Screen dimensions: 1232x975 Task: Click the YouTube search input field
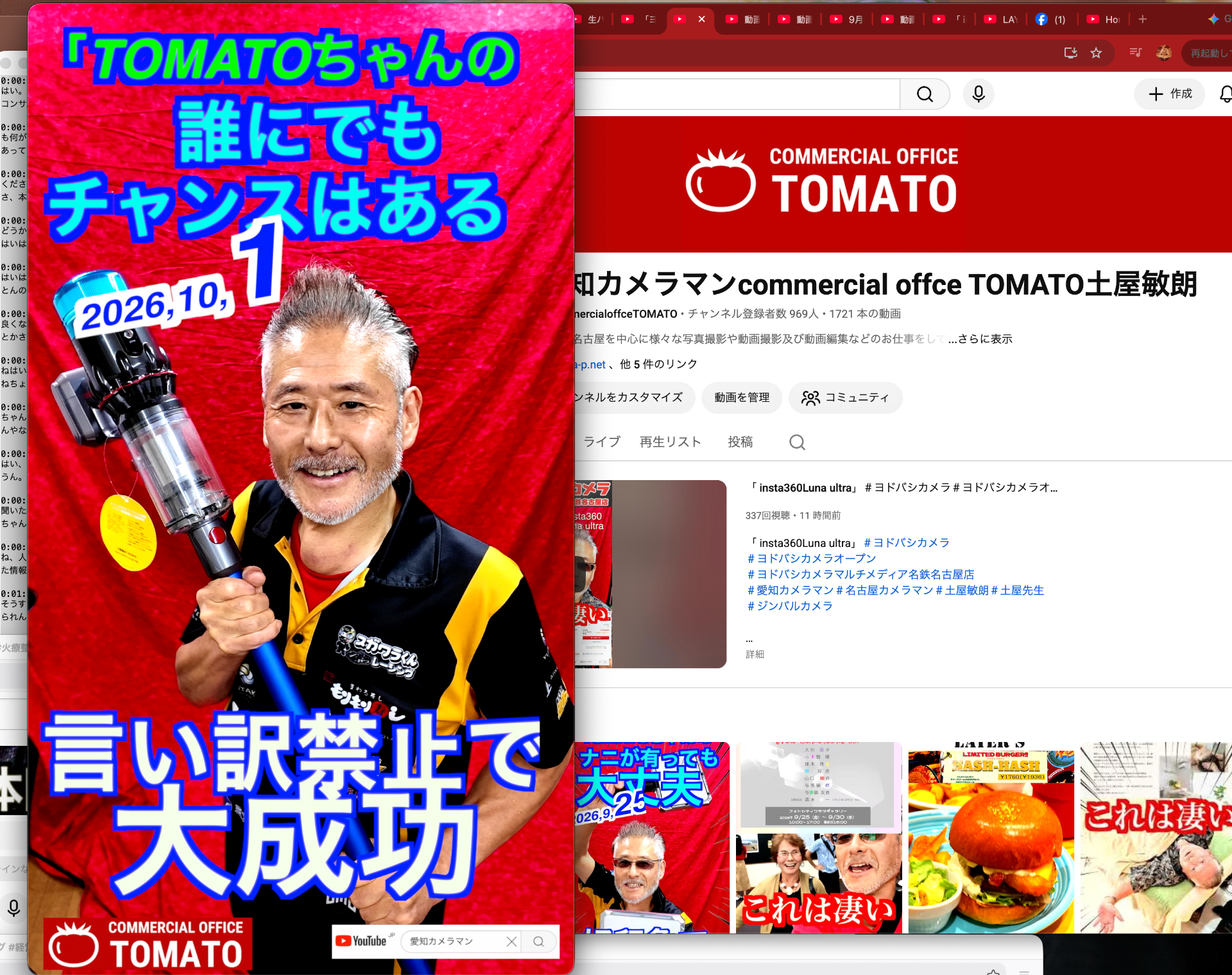737,94
